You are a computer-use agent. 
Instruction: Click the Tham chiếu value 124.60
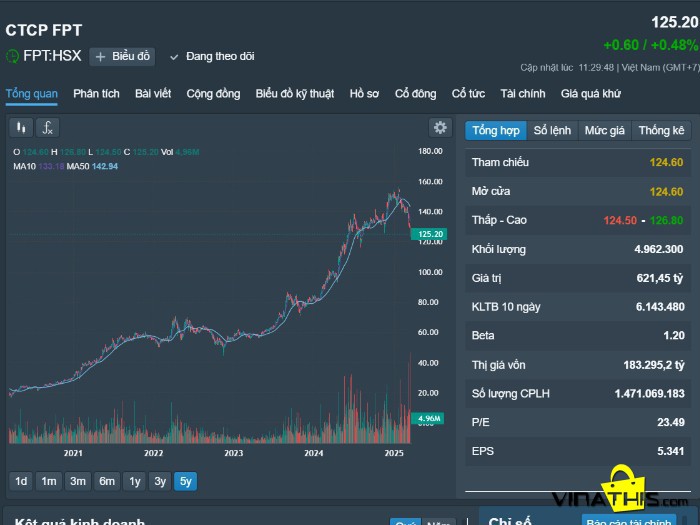click(666, 162)
